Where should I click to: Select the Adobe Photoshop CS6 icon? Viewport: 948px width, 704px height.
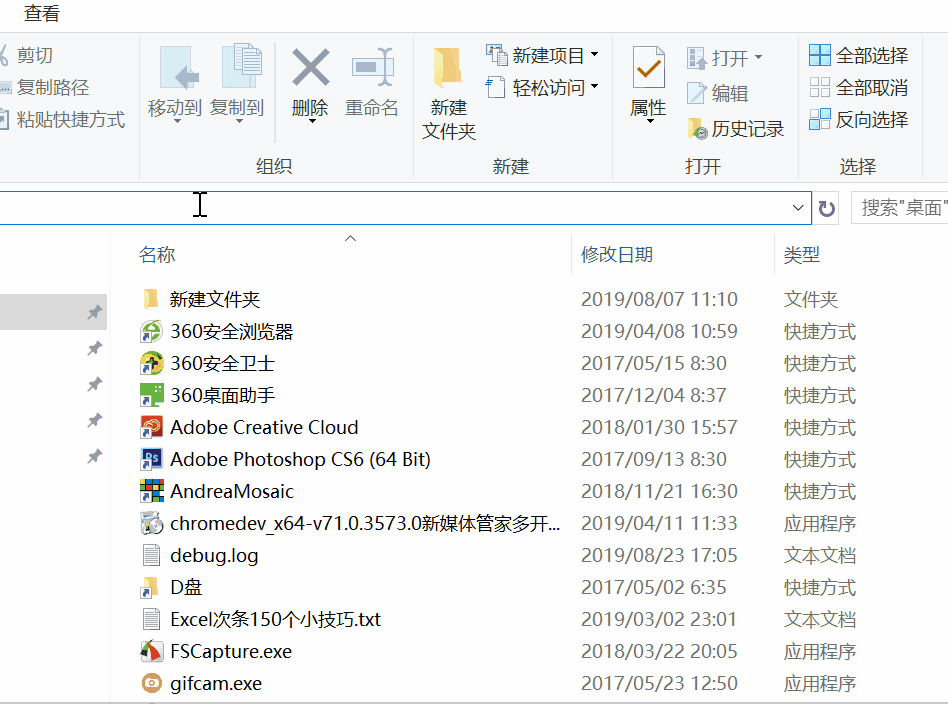(151, 460)
